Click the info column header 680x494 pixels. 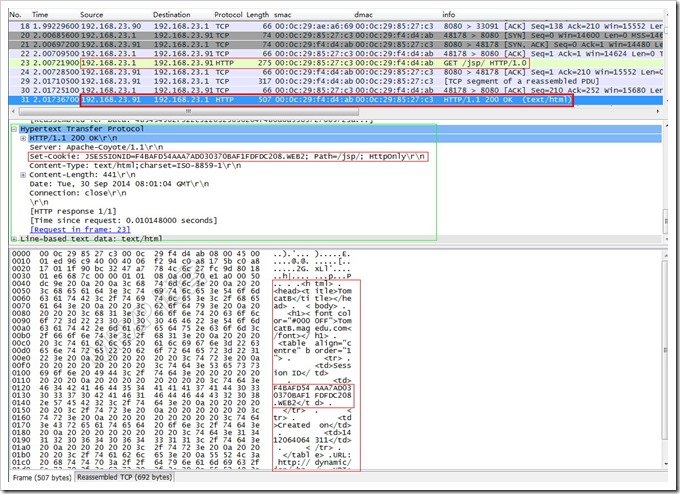click(x=448, y=15)
